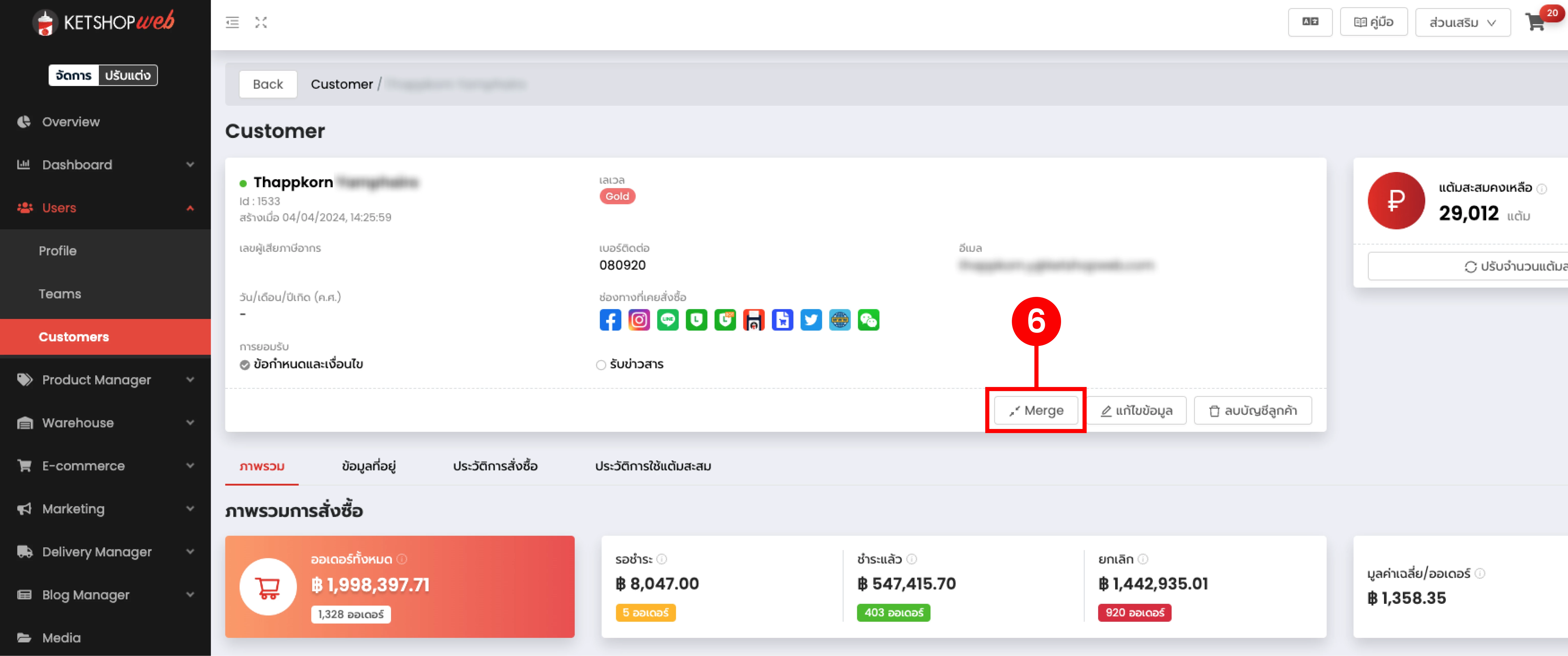
Task: Click info icon beside ออเดอร์ทั้งหมด
Action: click(402, 559)
